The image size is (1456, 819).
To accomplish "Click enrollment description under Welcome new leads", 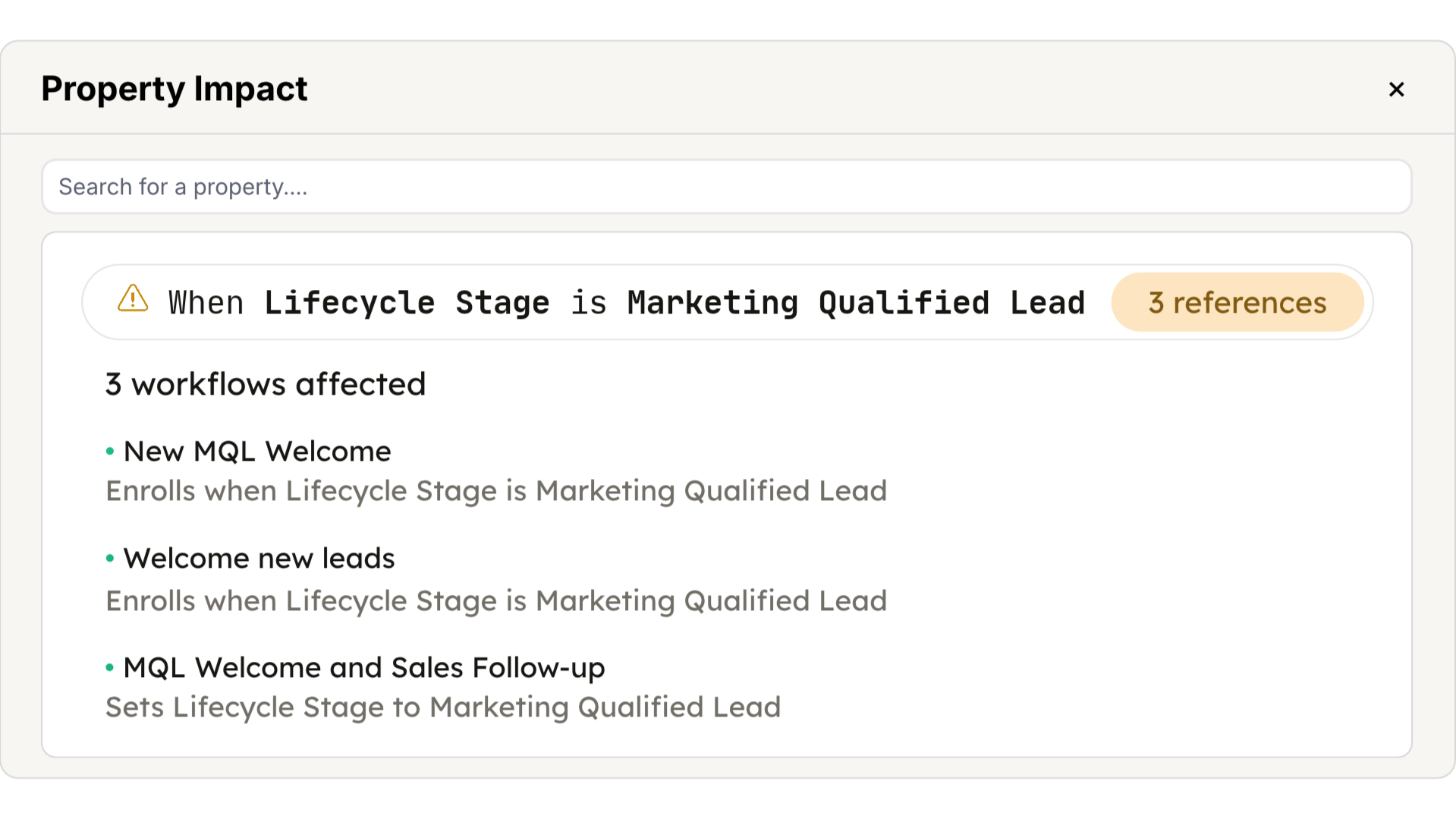I will pyautogui.click(x=496, y=601).
